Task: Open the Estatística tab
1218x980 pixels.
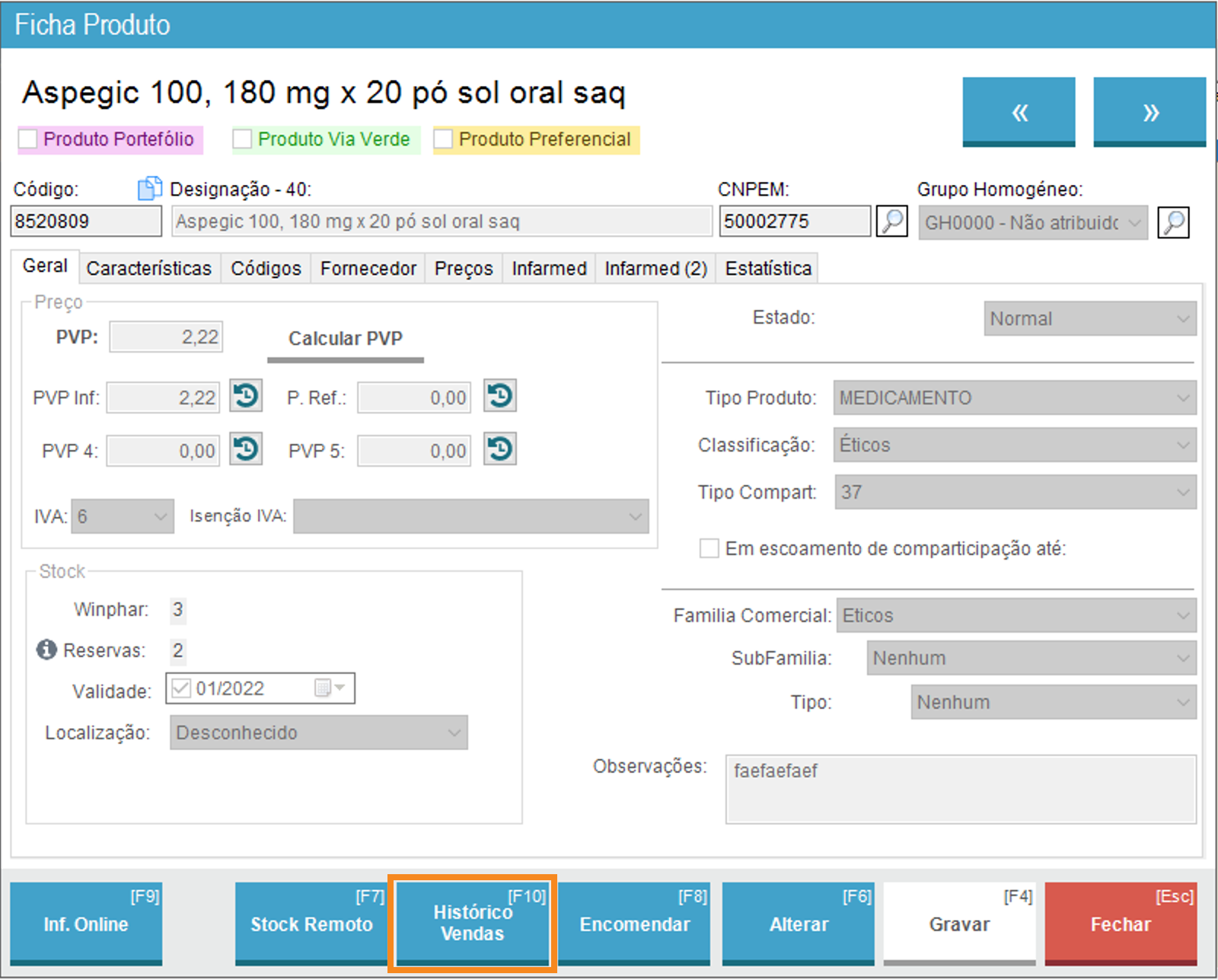Action: pyautogui.click(x=767, y=268)
